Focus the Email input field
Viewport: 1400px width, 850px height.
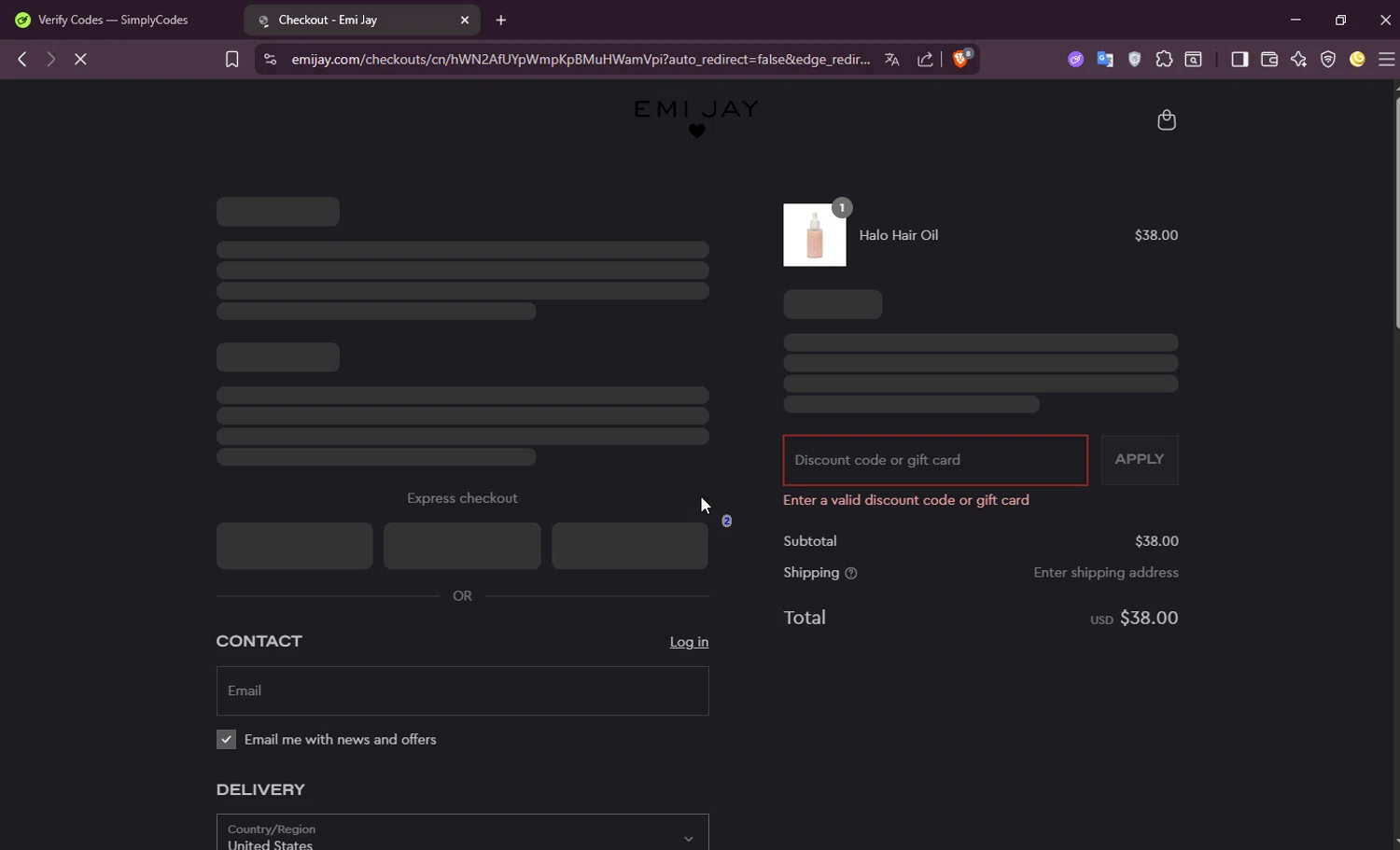[463, 690]
